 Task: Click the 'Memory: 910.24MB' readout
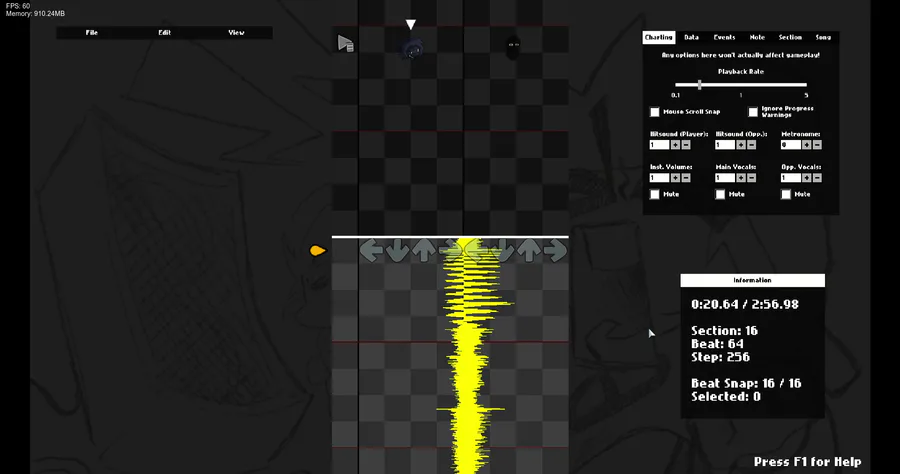tap(35, 13)
